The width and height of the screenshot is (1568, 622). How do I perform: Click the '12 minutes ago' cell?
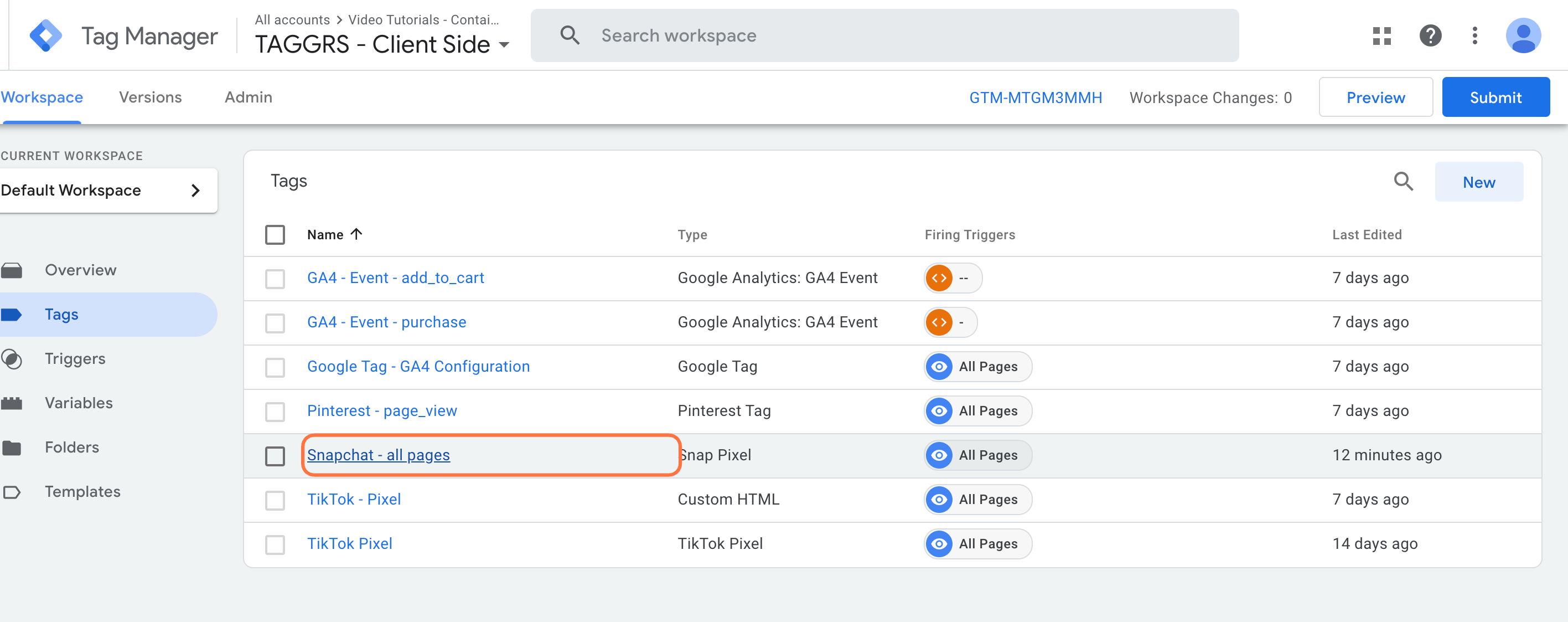tap(1386, 455)
